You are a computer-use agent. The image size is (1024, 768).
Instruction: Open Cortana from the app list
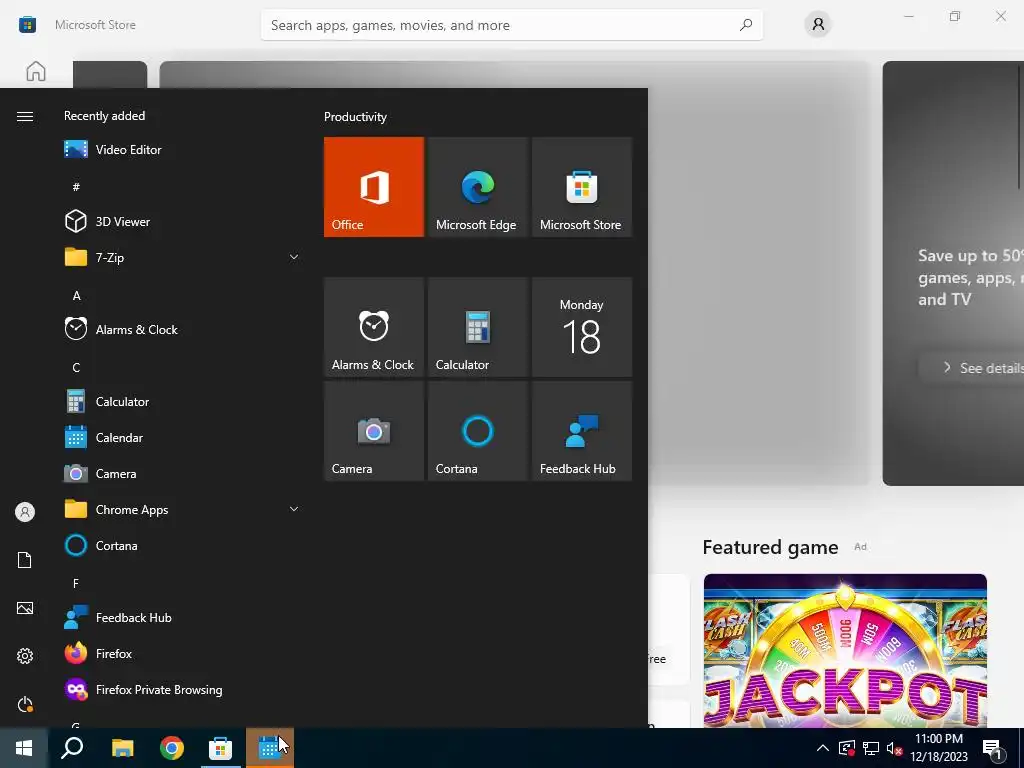(182, 545)
